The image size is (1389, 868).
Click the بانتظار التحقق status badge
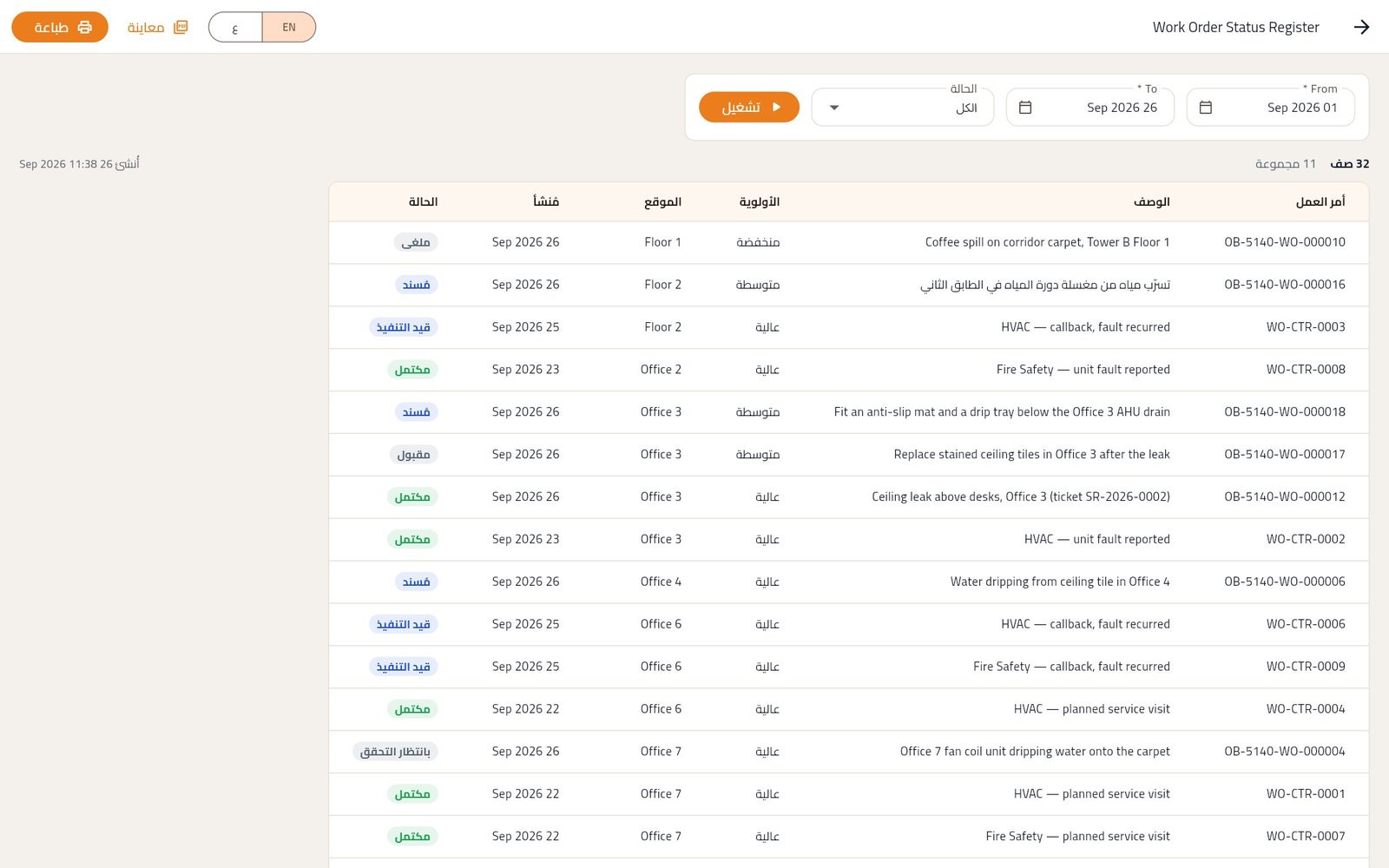(395, 753)
